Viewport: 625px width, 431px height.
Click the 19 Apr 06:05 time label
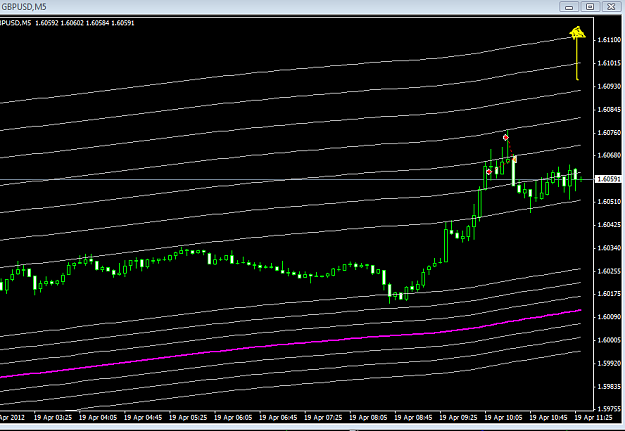(x=233, y=417)
